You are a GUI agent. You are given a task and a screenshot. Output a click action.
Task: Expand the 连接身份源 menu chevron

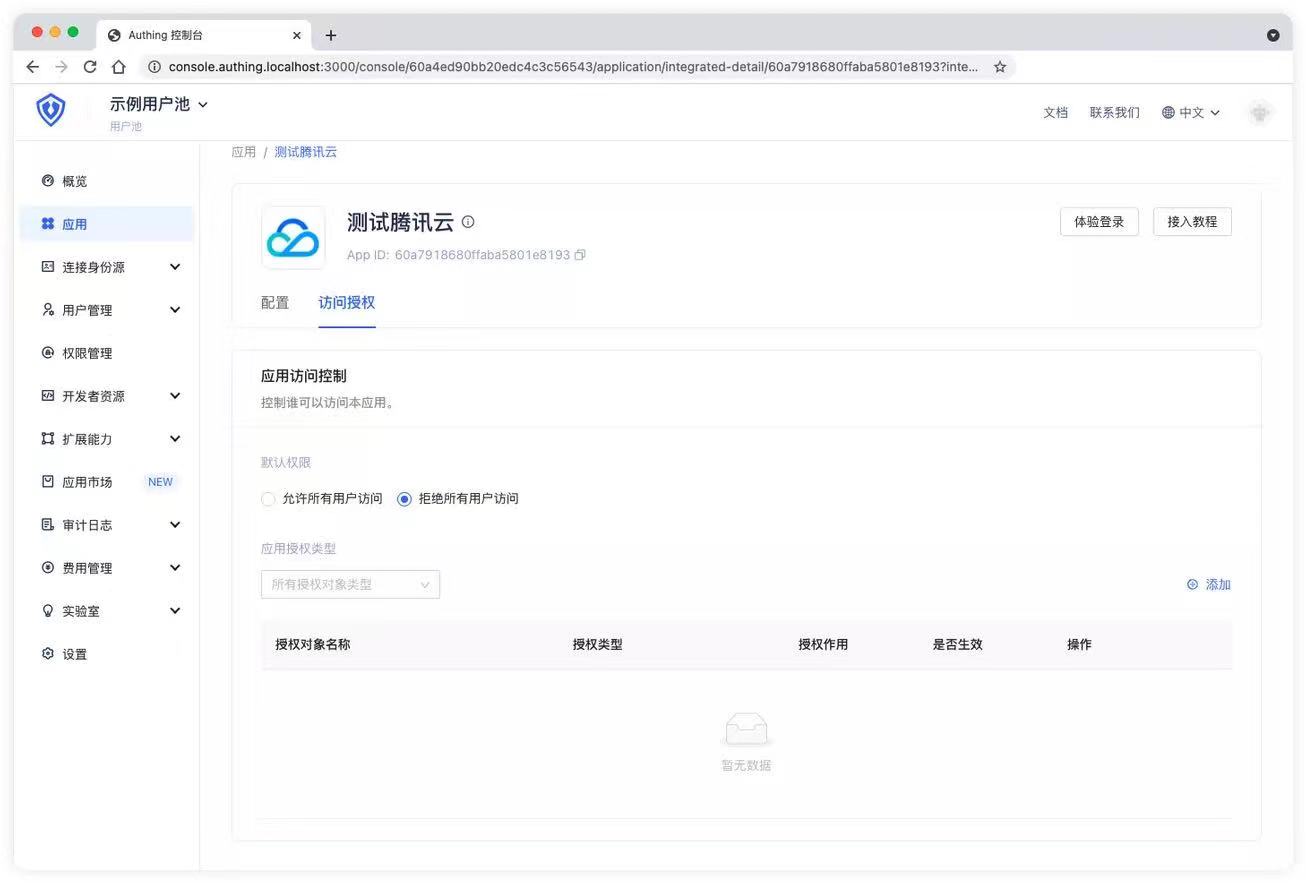(175, 267)
